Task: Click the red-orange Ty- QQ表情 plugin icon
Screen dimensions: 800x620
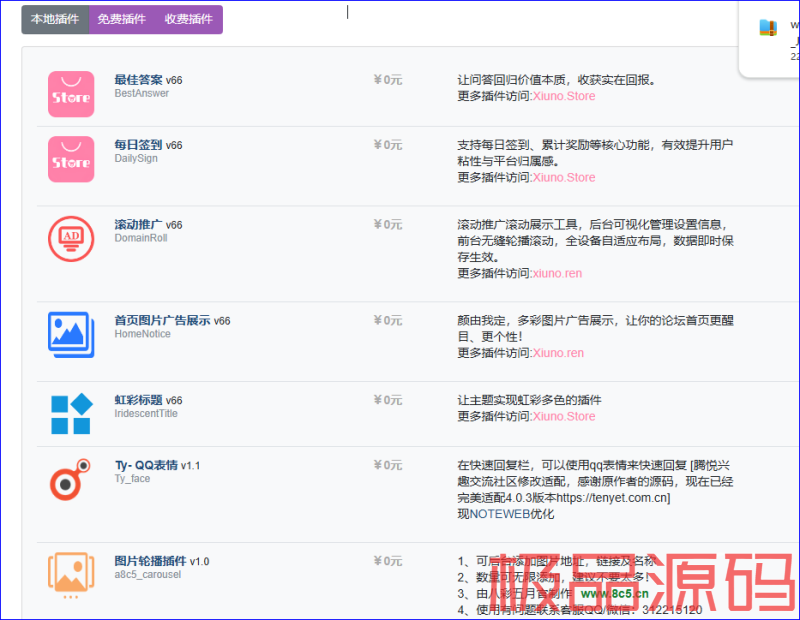Action: point(70,480)
